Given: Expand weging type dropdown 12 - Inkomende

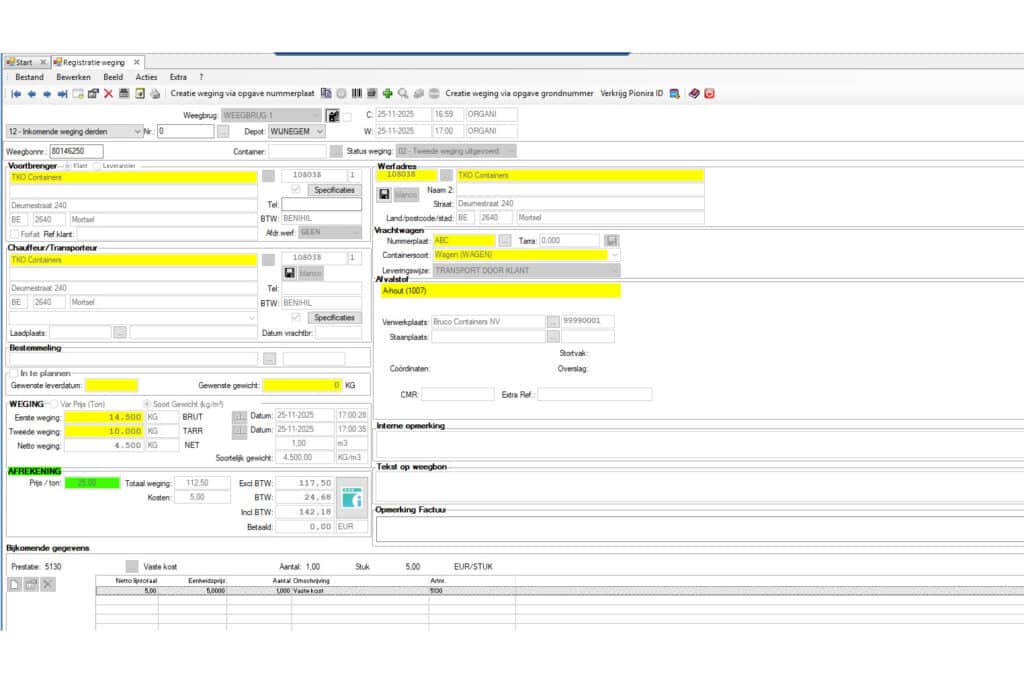Looking at the screenshot, I should pos(136,132).
